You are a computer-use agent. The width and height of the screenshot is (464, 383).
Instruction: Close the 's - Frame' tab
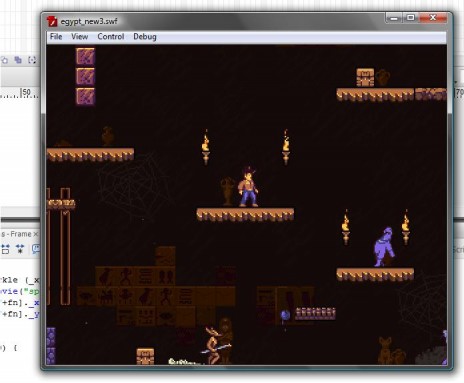(x=36, y=234)
